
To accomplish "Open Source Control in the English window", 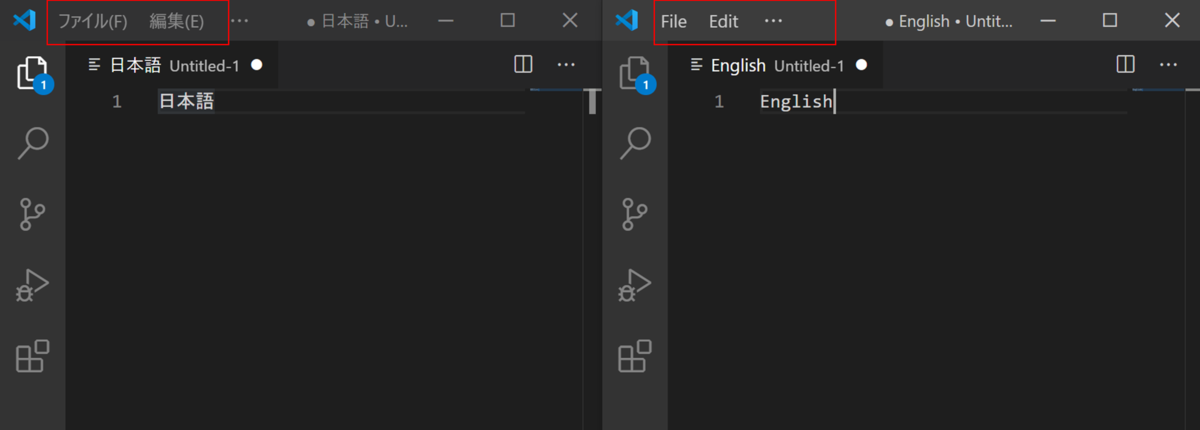I will click(x=635, y=215).
